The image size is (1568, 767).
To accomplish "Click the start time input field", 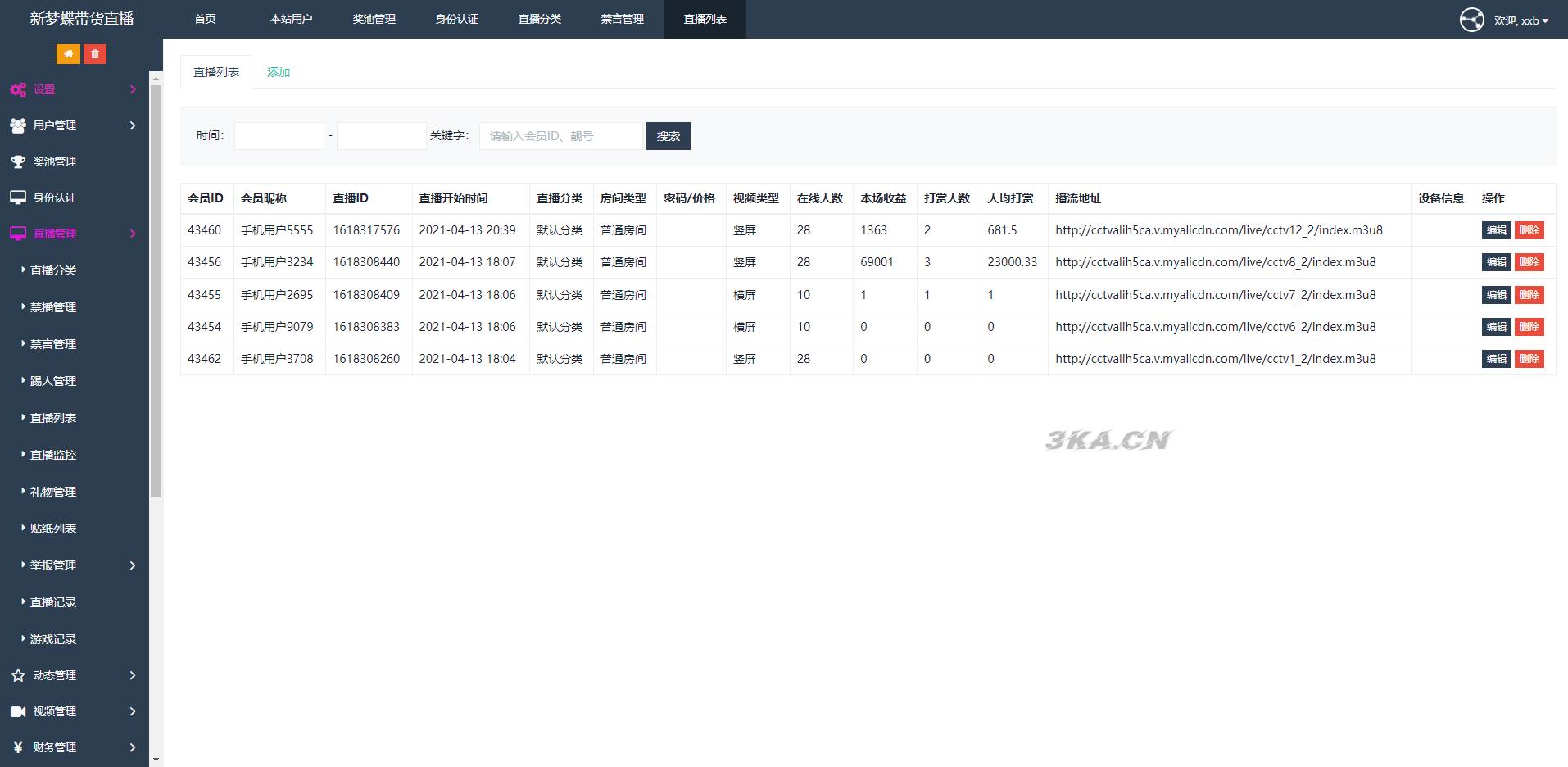I will (x=279, y=136).
